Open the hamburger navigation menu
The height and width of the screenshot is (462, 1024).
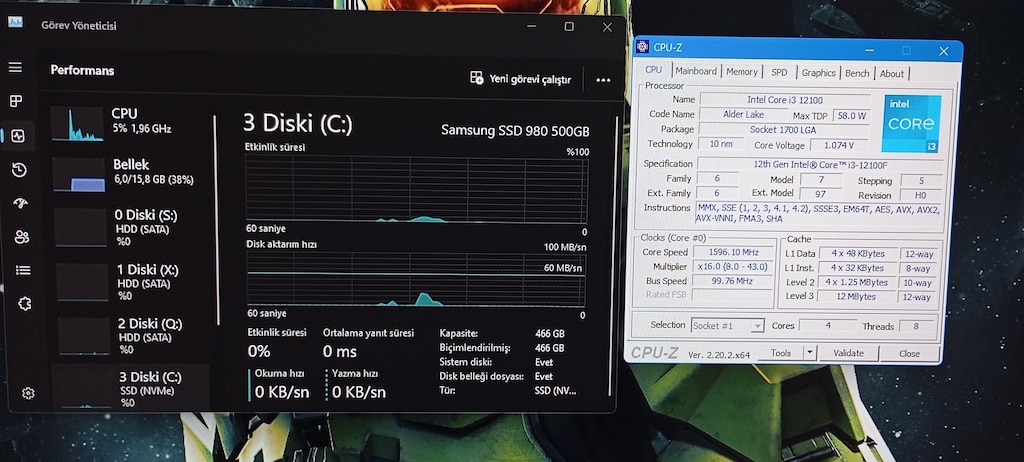(x=15, y=67)
